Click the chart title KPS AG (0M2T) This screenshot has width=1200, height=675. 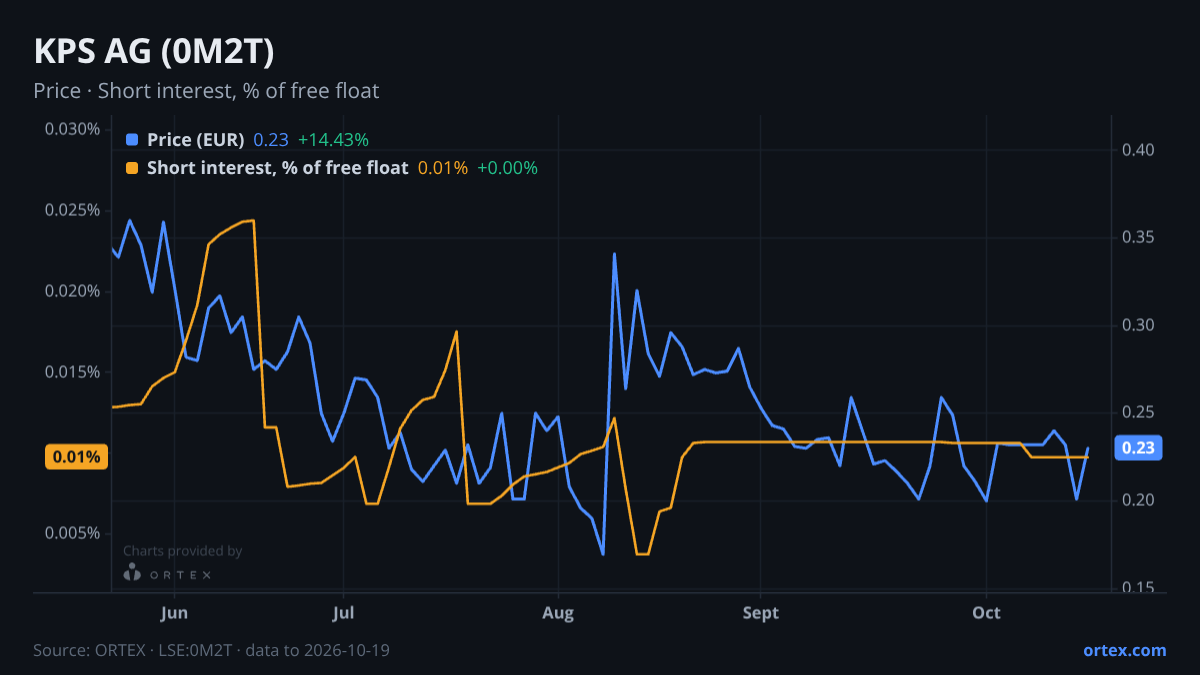click(x=154, y=52)
